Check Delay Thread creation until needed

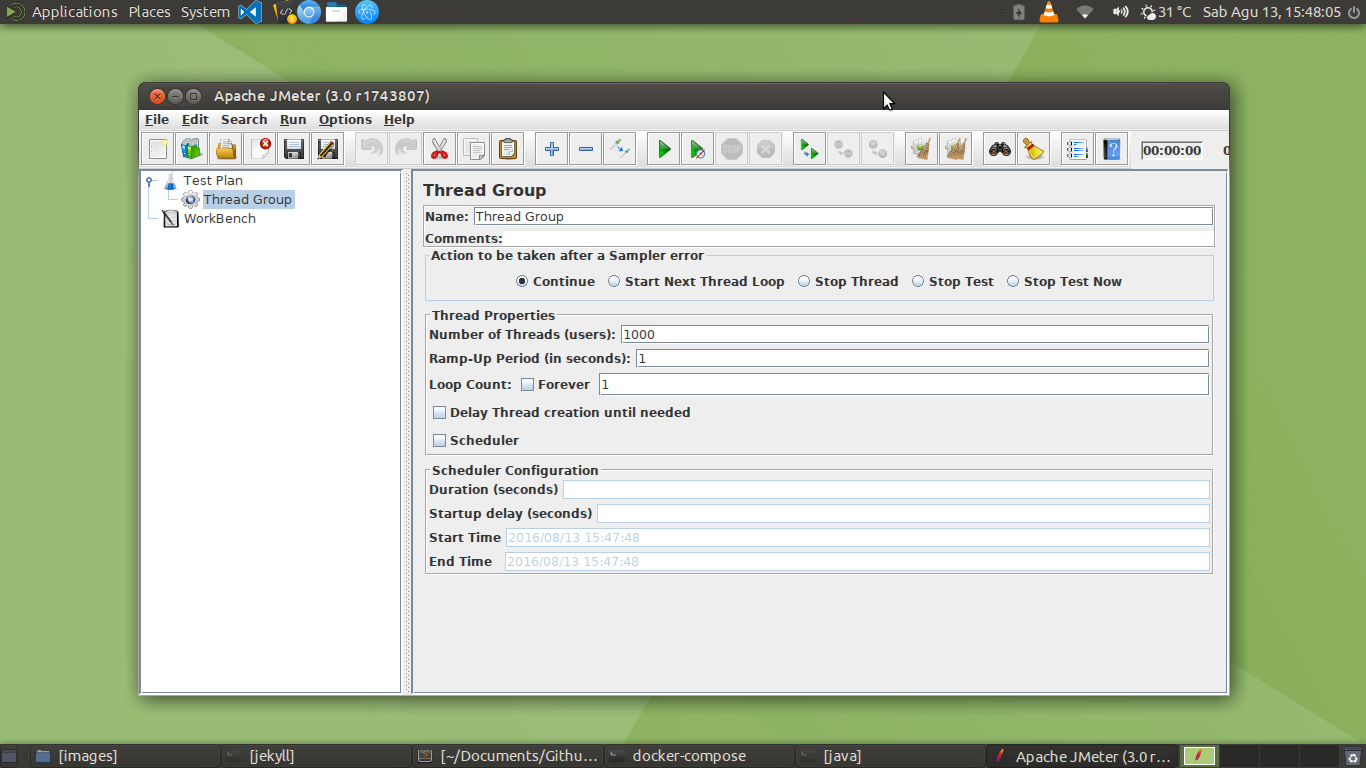tap(439, 413)
